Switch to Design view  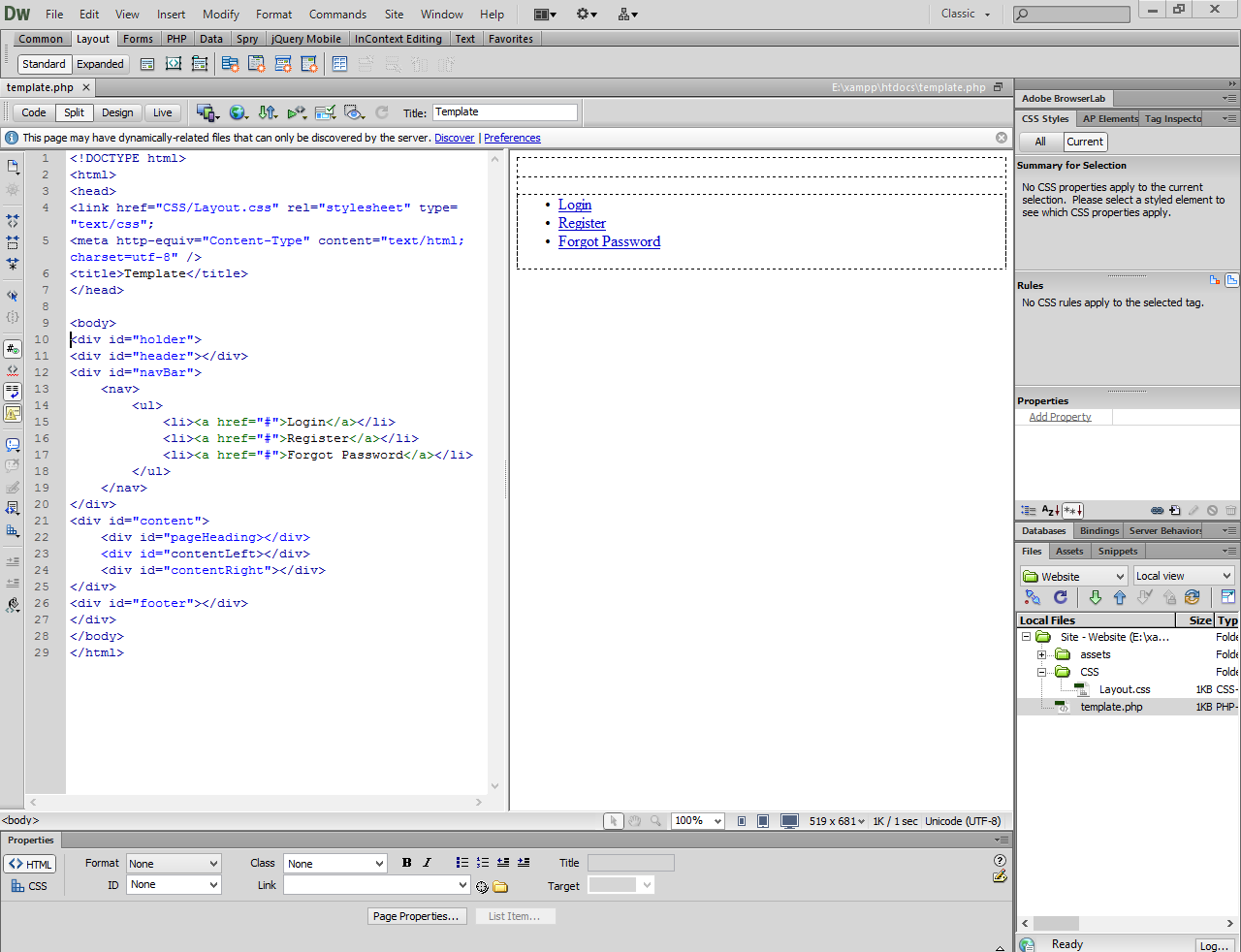[x=117, y=112]
